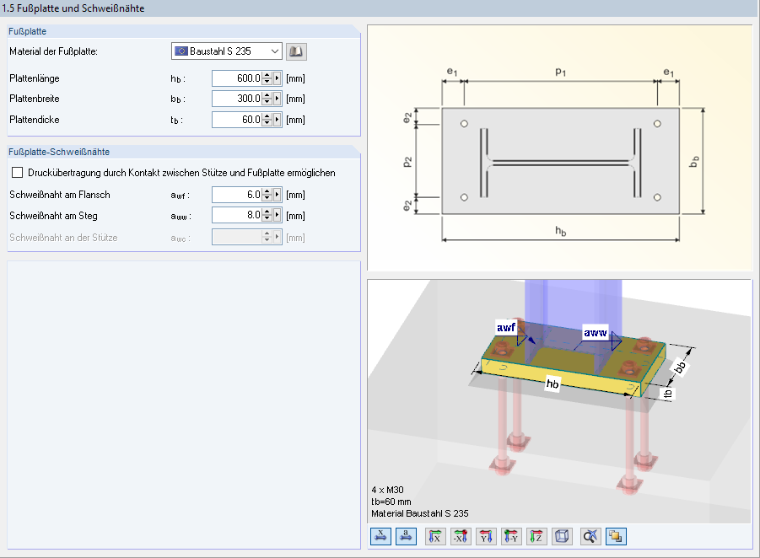Click the Plattenlänge 600.0 input field
This screenshot has height=558, width=760.
[x=238, y=79]
